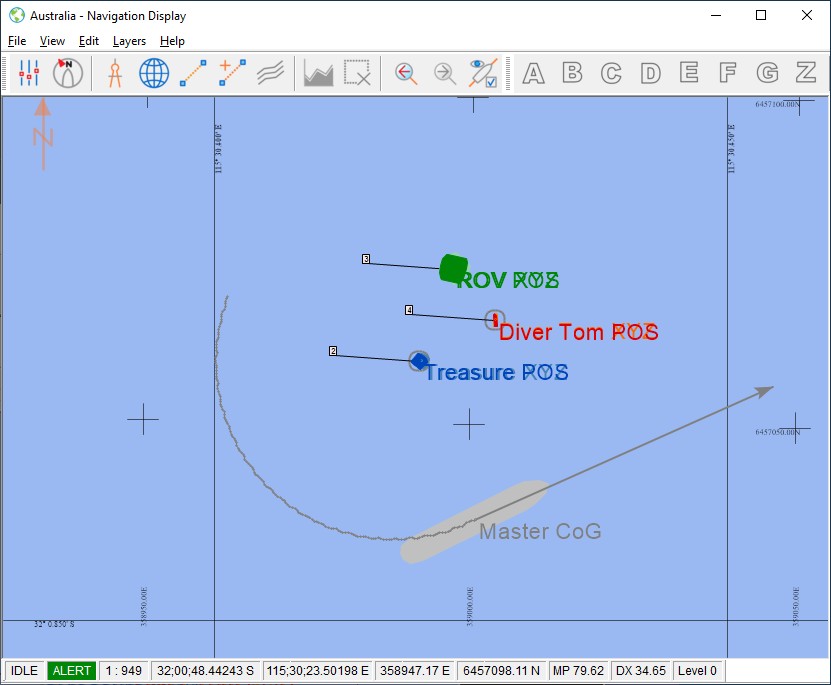The image size is (831, 685).
Task: Click the globe coordinate system icon
Action: pyautogui.click(x=154, y=73)
